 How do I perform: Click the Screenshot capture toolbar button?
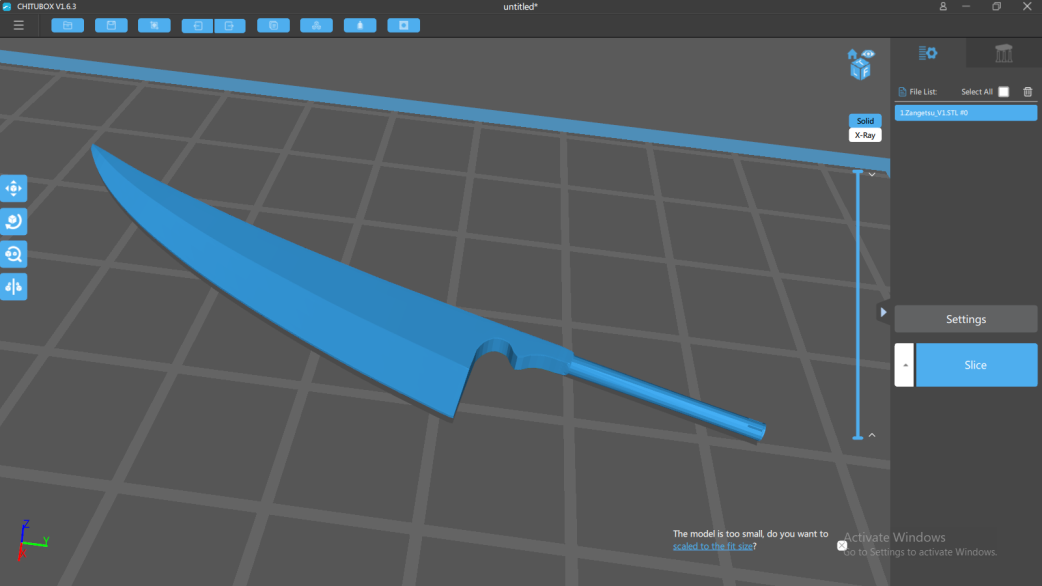coord(154,25)
